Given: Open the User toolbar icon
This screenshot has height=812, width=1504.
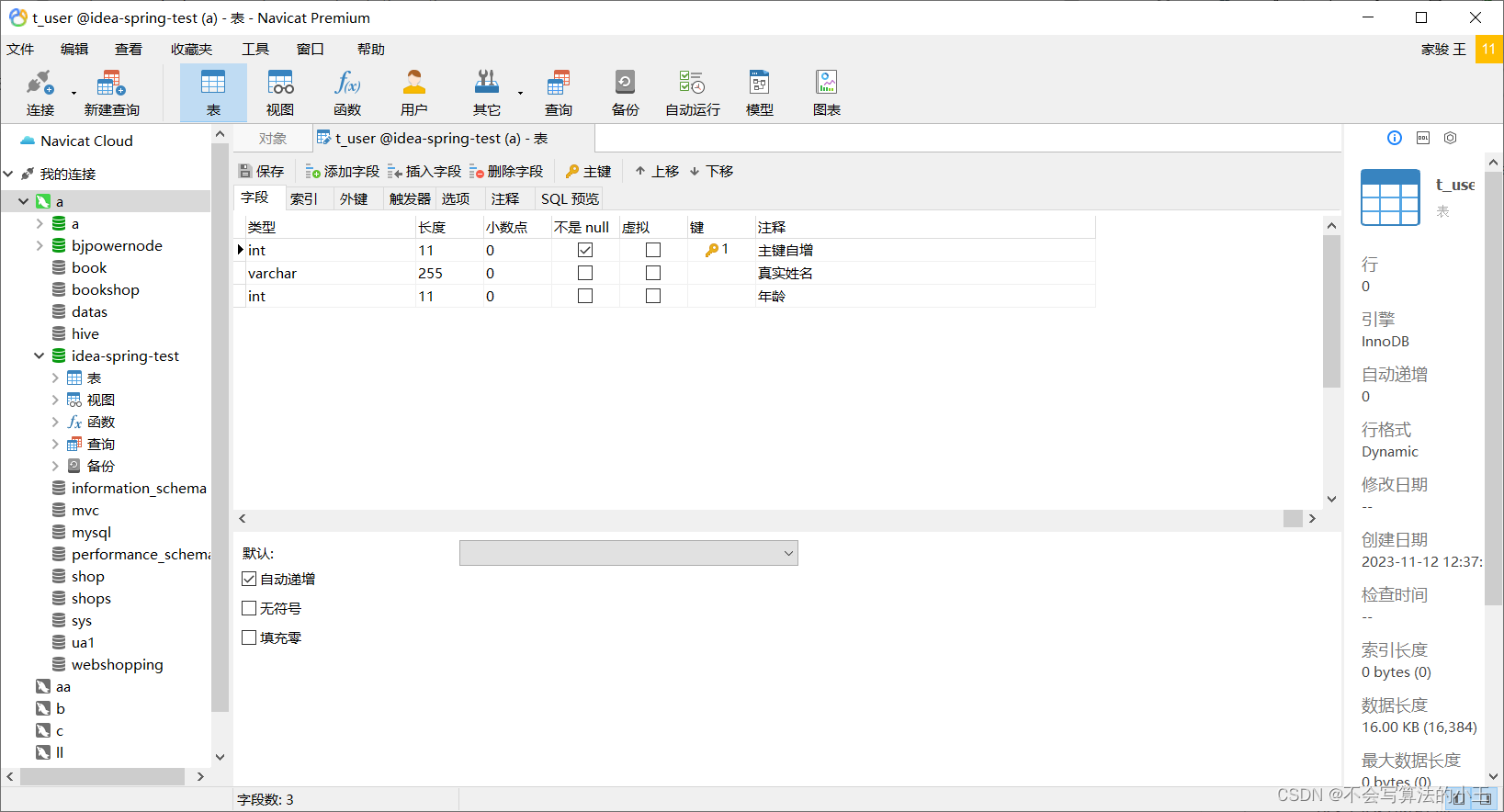Looking at the screenshot, I should (x=414, y=93).
